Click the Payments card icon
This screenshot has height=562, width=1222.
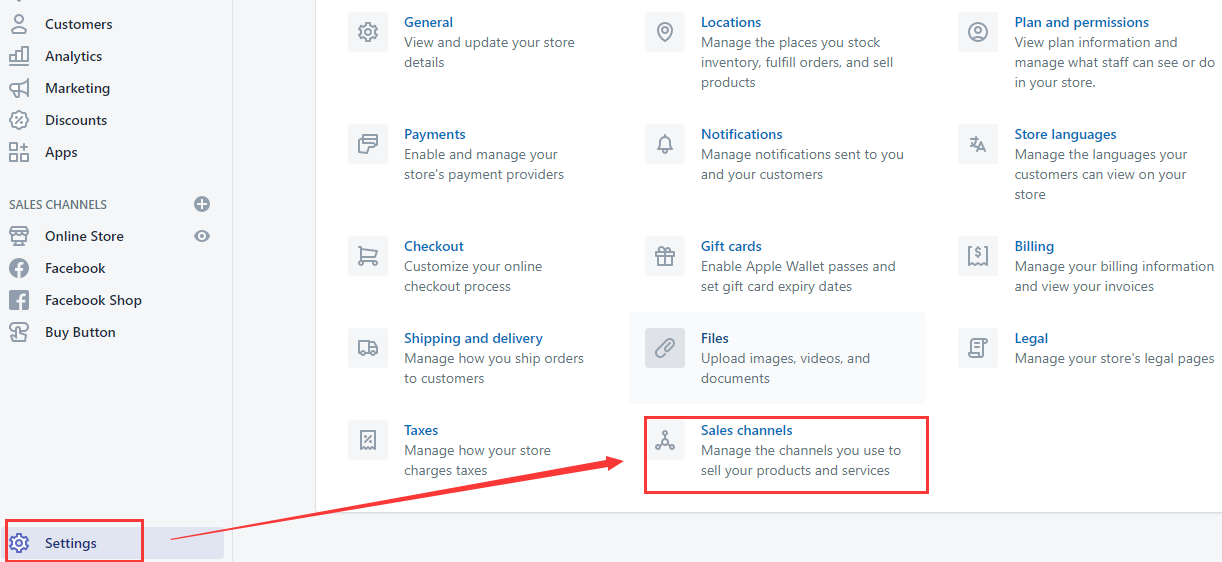(x=368, y=144)
